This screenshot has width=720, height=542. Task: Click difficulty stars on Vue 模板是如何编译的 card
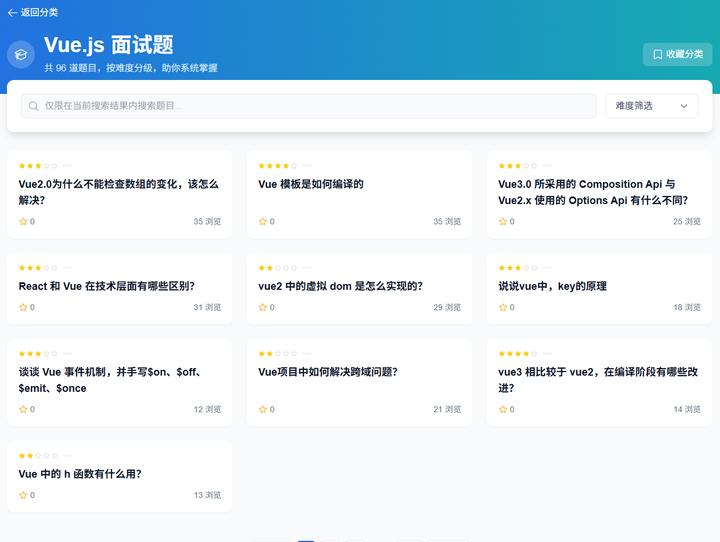278,166
